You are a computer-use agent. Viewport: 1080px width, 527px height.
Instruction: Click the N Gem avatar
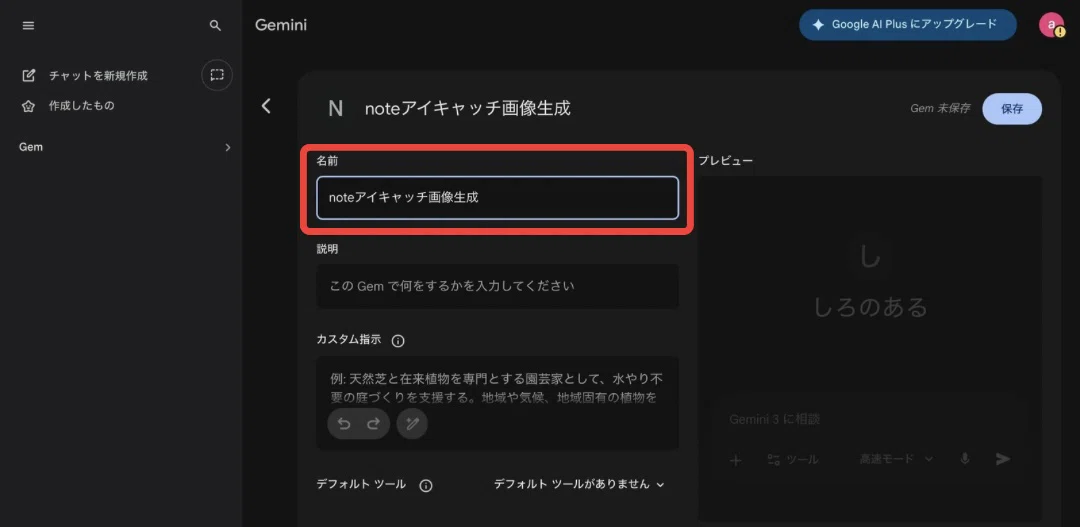point(335,108)
